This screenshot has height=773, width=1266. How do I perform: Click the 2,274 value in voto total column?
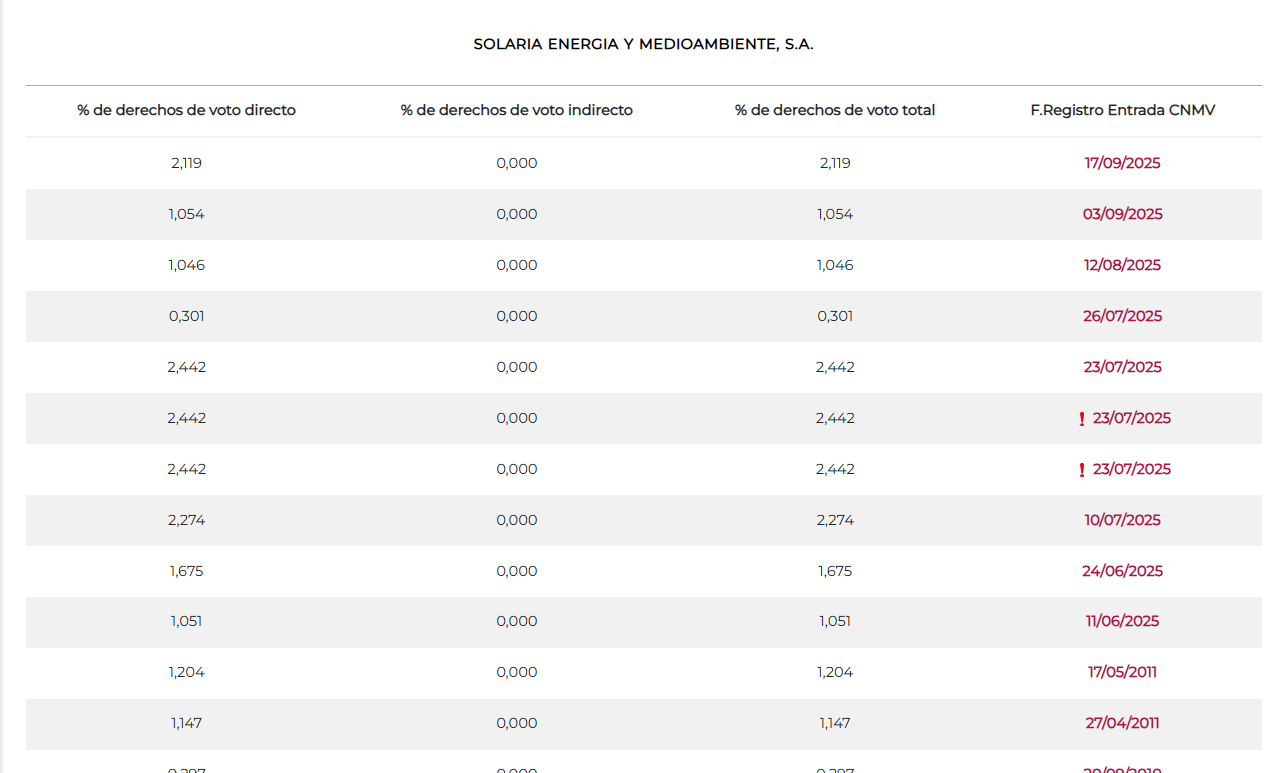(835, 520)
